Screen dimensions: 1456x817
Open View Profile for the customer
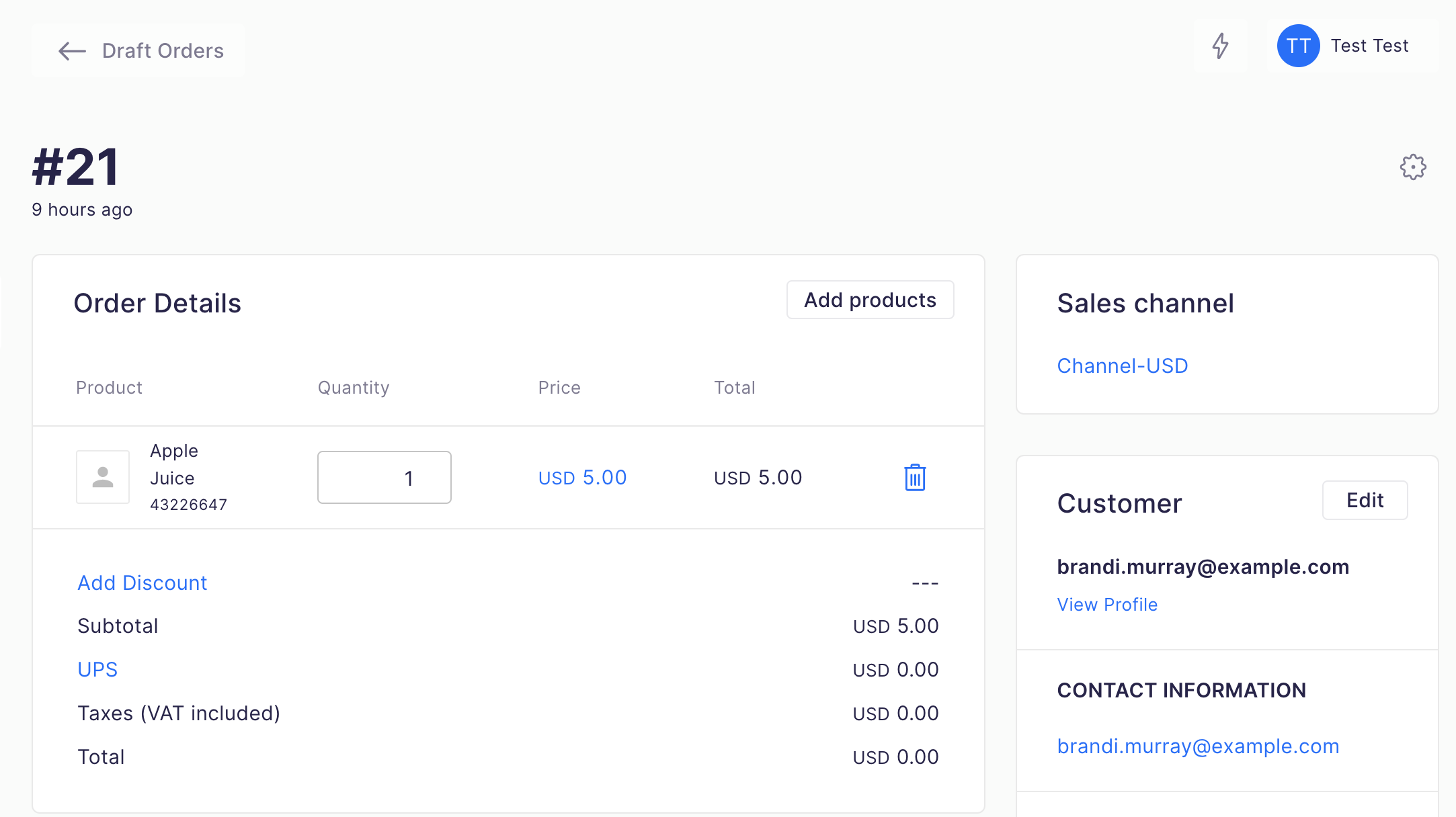coord(1106,604)
